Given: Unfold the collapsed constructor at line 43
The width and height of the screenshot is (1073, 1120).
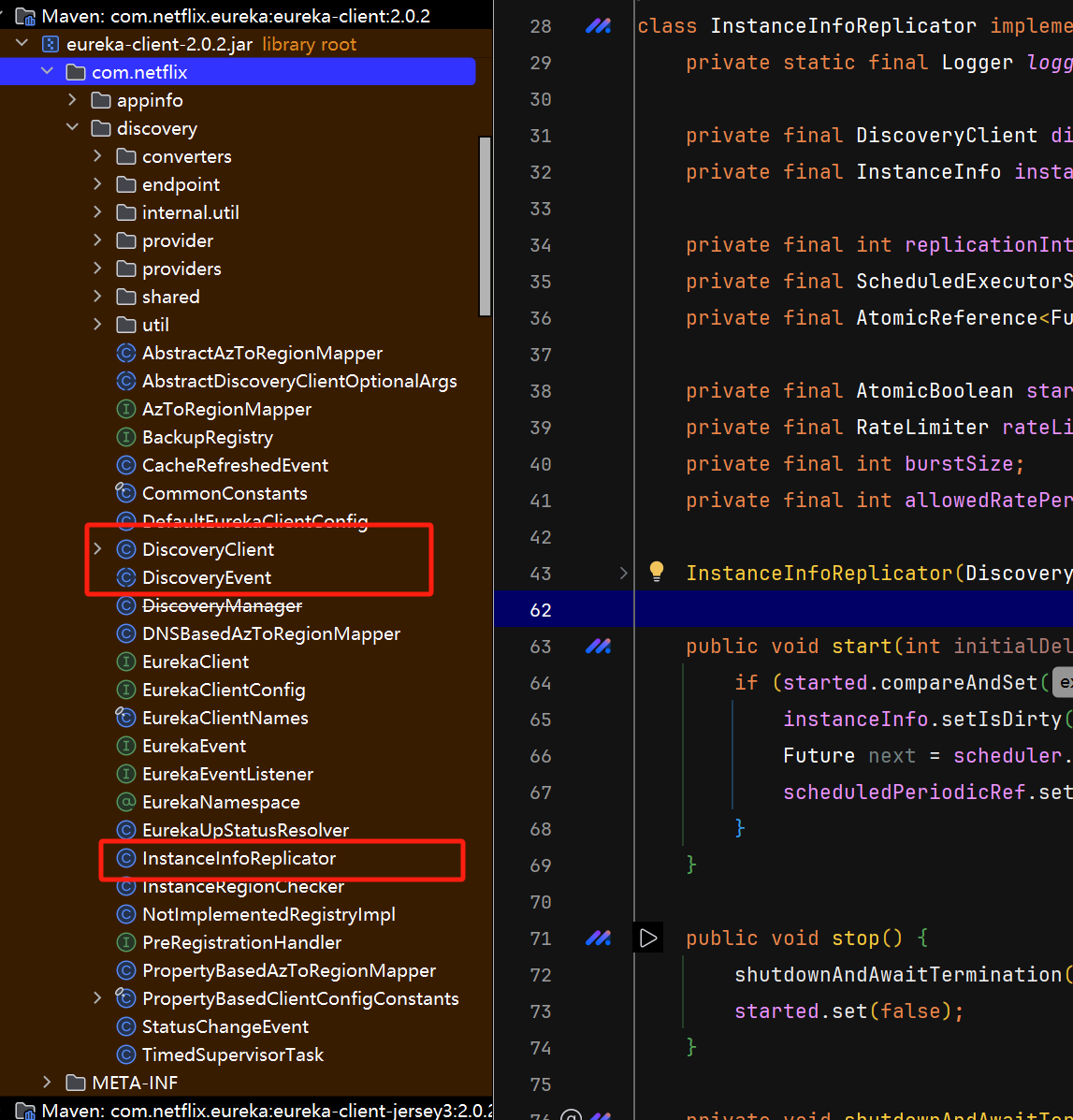Looking at the screenshot, I should click(624, 573).
